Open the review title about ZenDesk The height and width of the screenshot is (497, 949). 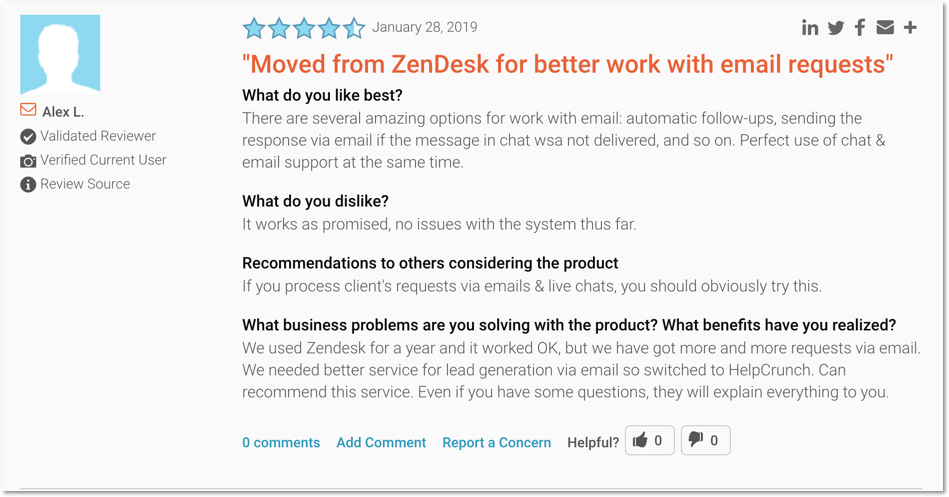(x=568, y=64)
